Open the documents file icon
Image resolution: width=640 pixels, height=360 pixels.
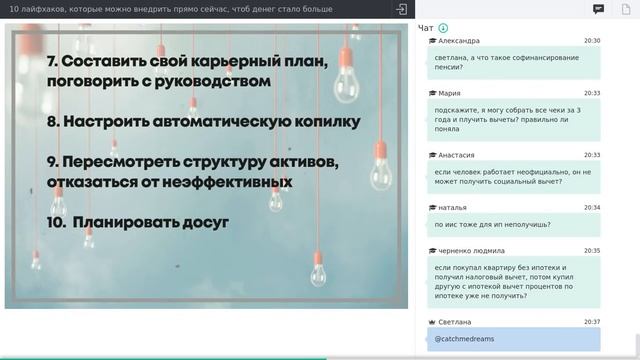pyautogui.click(x=626, y=9)
